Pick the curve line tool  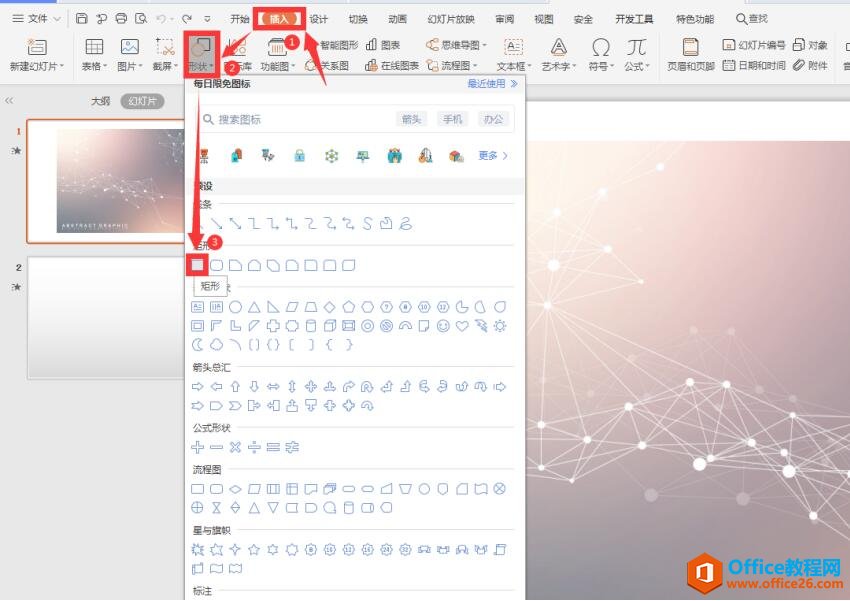tap(368, 223)
